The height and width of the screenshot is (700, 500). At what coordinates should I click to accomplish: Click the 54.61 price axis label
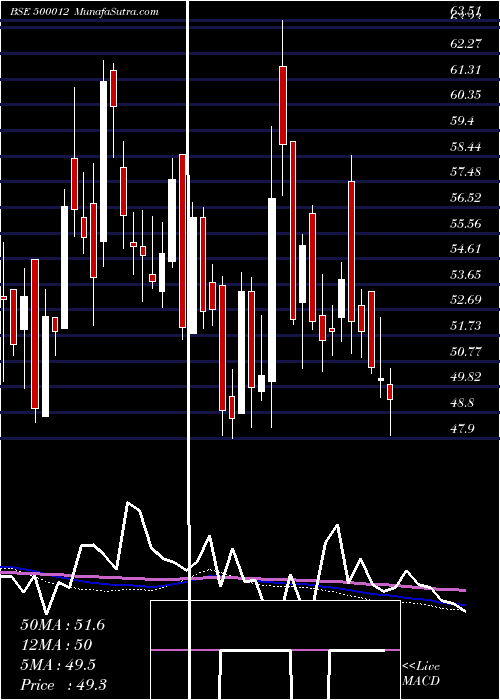tap(466, 249)
